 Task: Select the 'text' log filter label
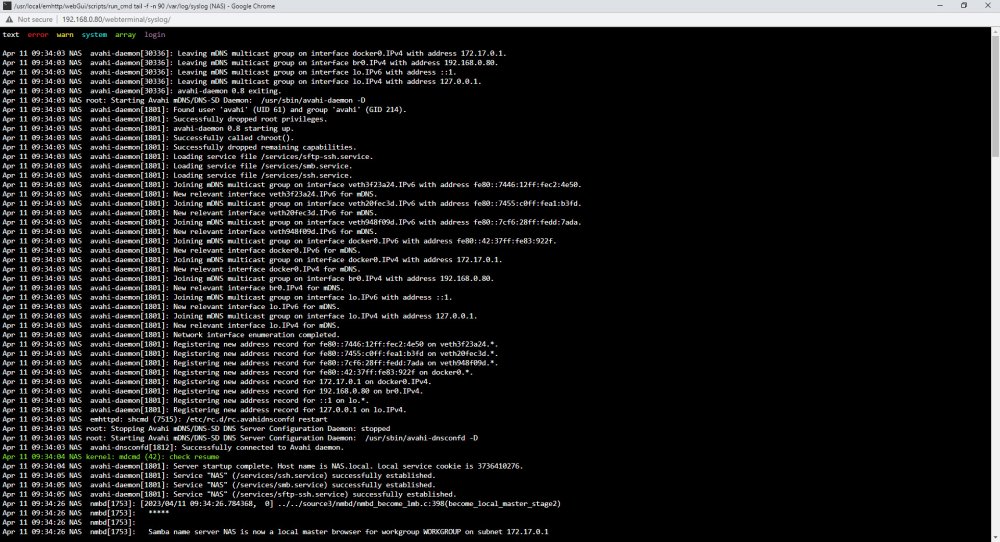(x=11, y=34)
